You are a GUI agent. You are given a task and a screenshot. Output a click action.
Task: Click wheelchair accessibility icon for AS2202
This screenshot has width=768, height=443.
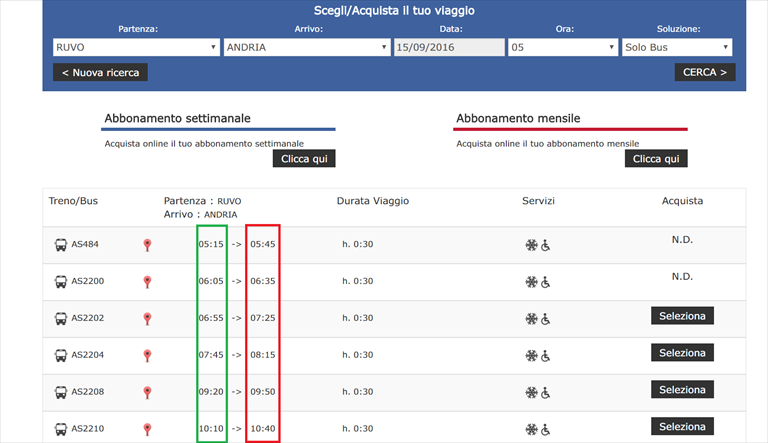coord(546,319)
